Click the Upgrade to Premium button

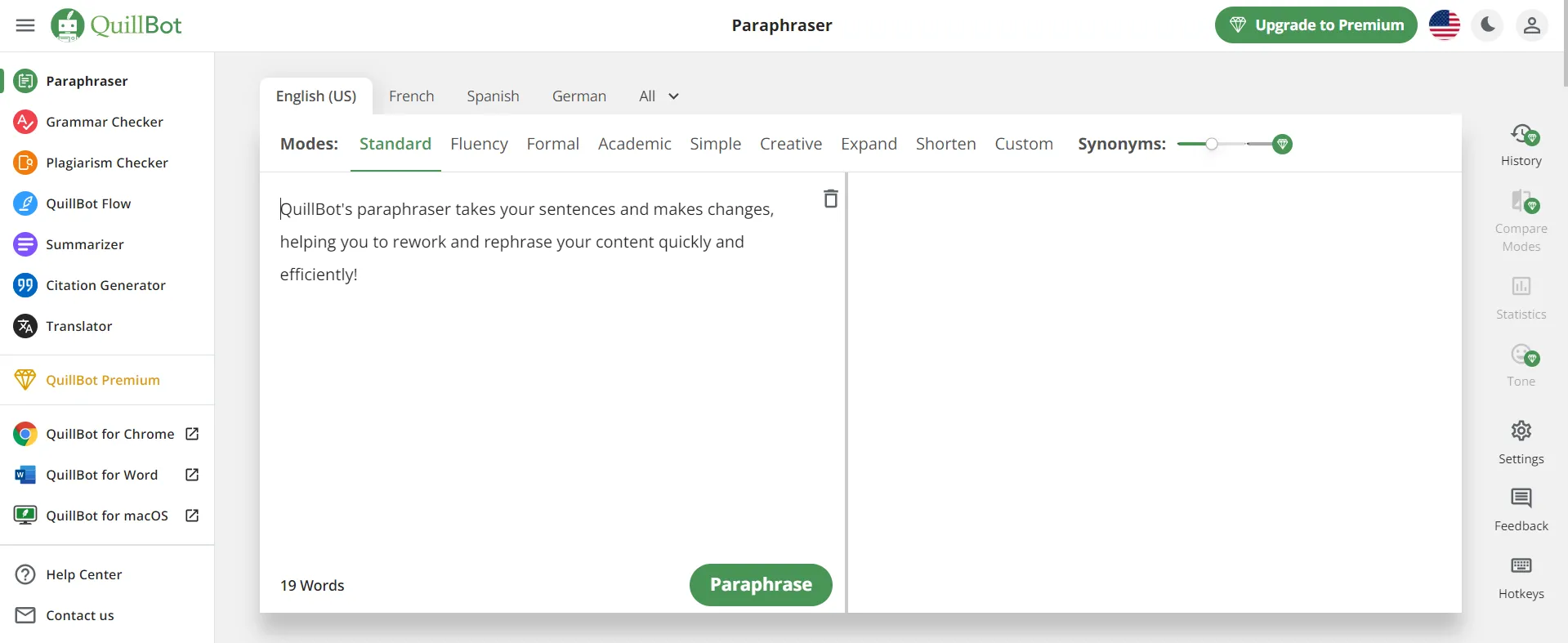[x=1316, y=25]
